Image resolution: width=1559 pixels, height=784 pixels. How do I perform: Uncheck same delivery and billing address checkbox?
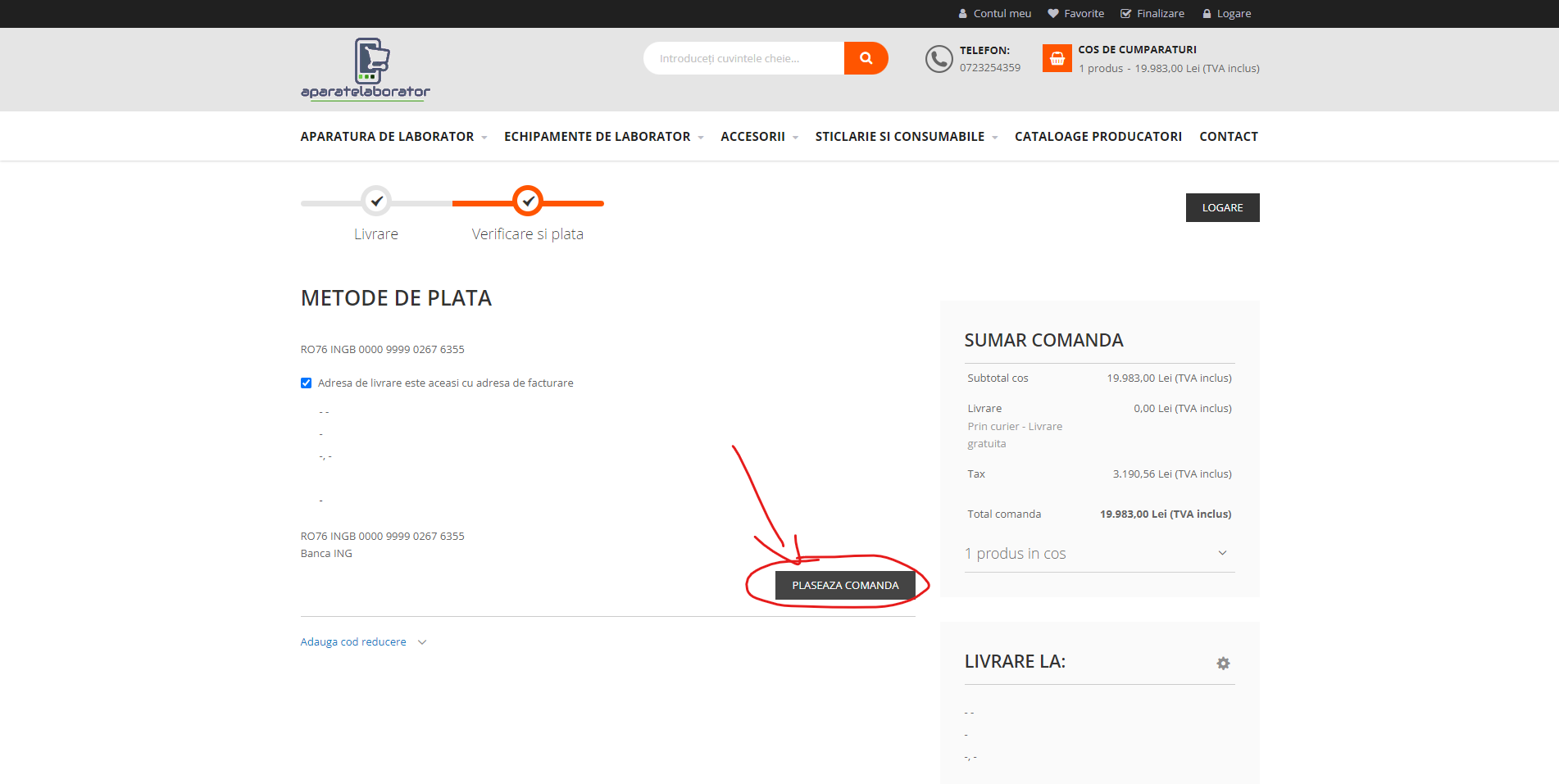(307, 383)
